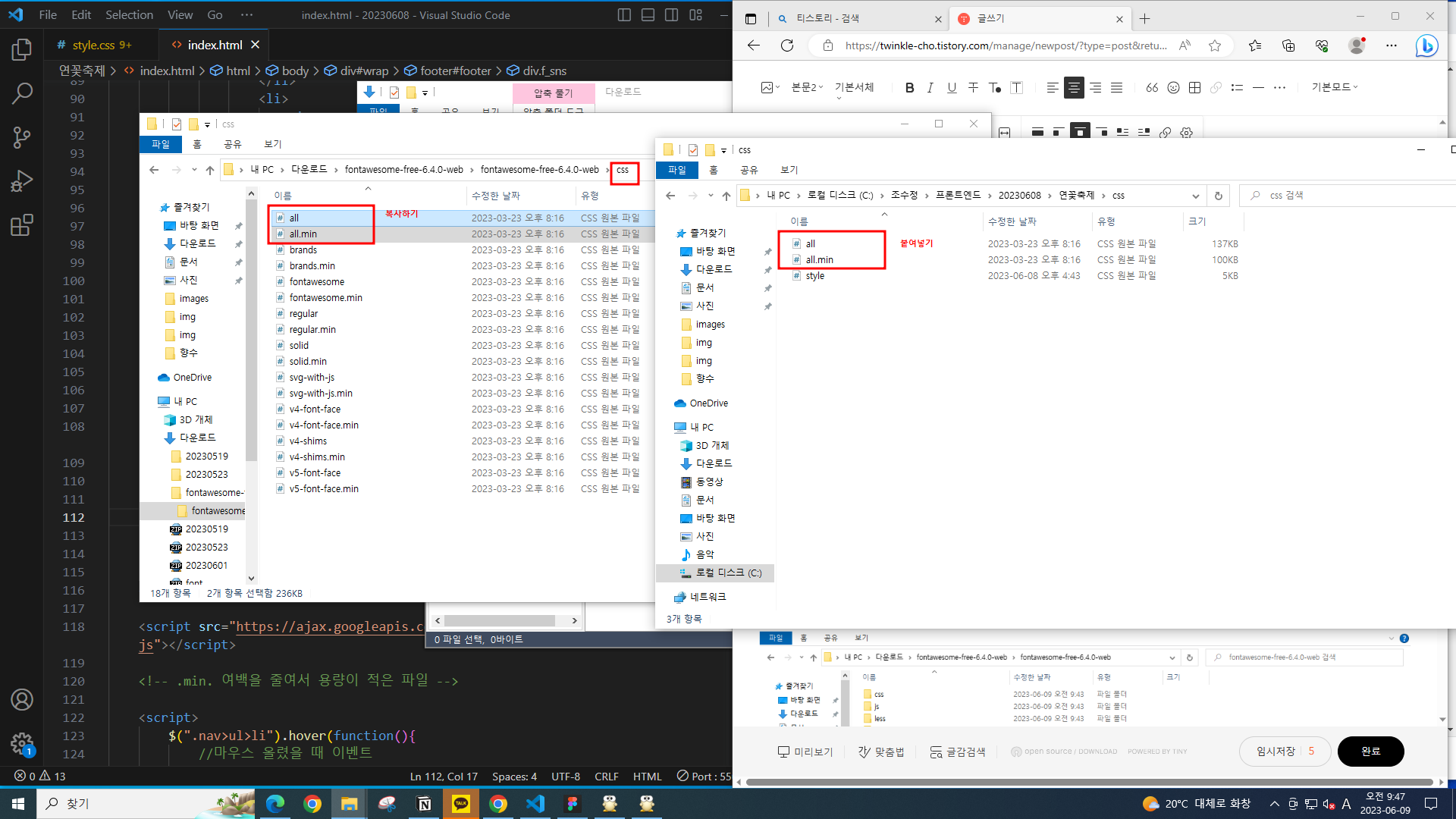The height and width of the screenshot is (819, 1456).
Task: Open the View menu in VS Code
Action: pos(180,15)
